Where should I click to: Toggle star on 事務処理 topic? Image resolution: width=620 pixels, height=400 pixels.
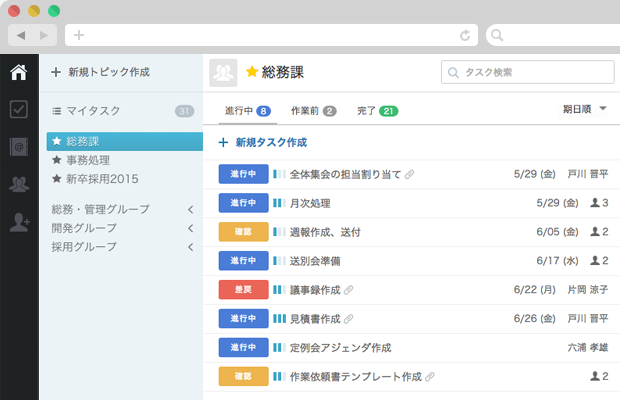57,160
